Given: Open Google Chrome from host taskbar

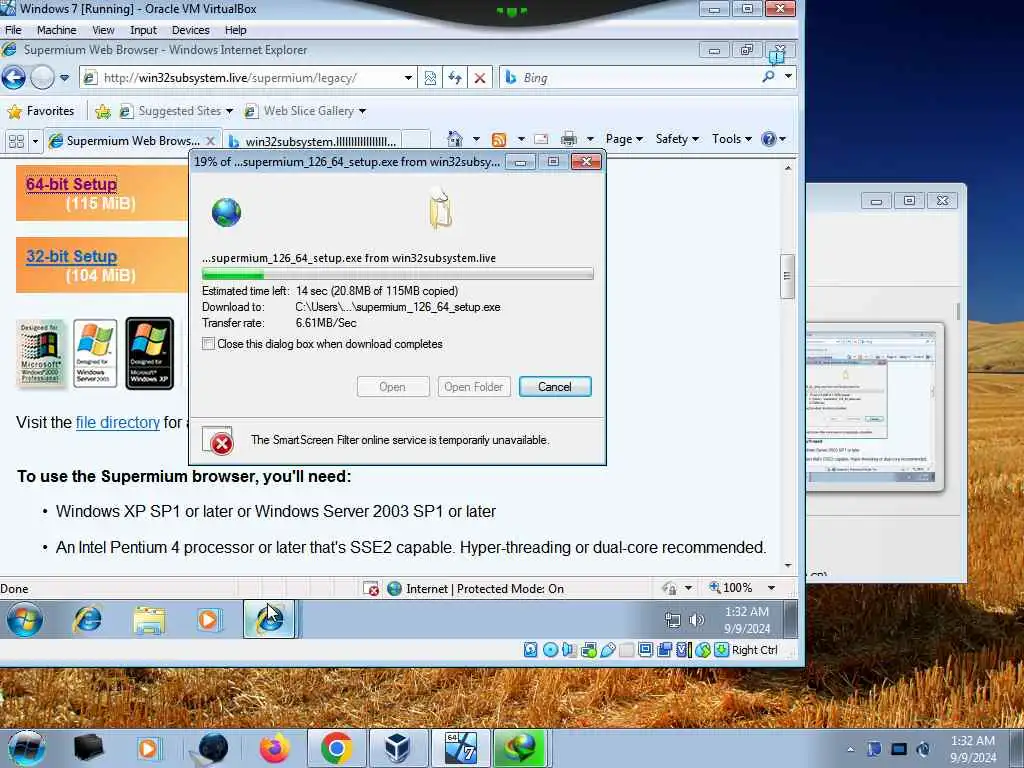Looking at the screenshot, I should [x=336, y=748].
